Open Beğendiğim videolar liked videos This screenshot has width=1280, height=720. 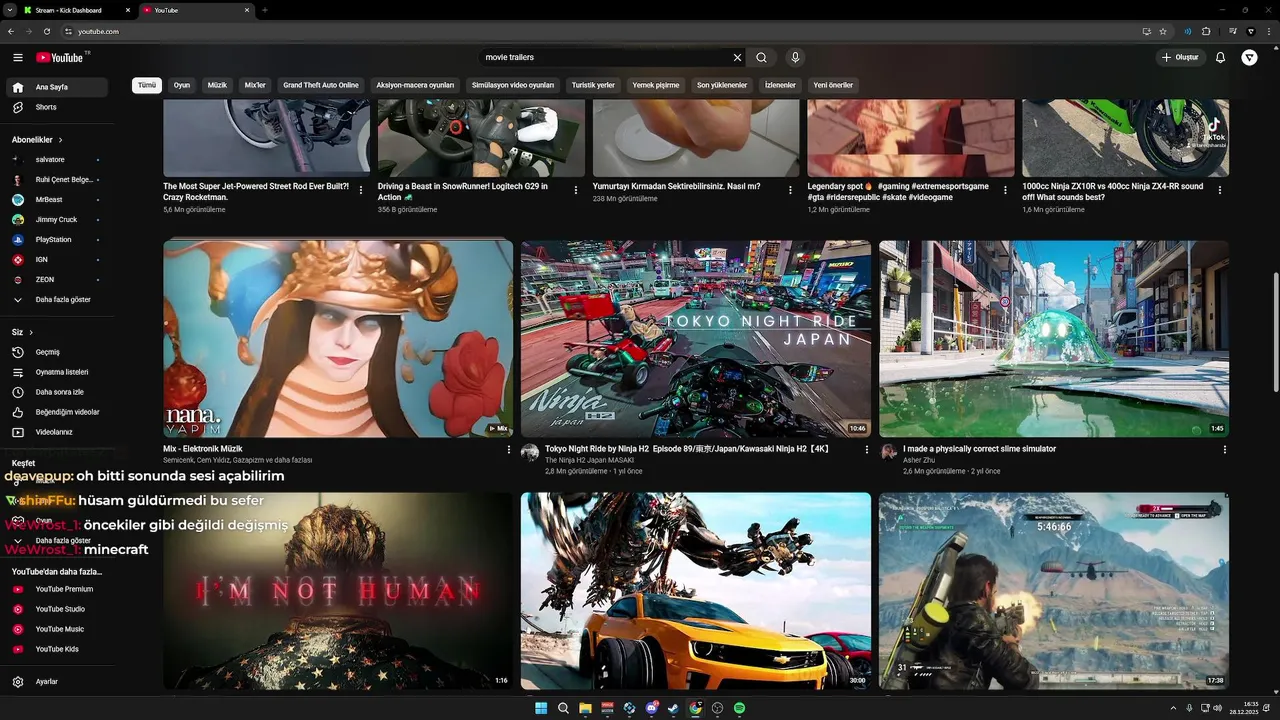tap(55, 412)
